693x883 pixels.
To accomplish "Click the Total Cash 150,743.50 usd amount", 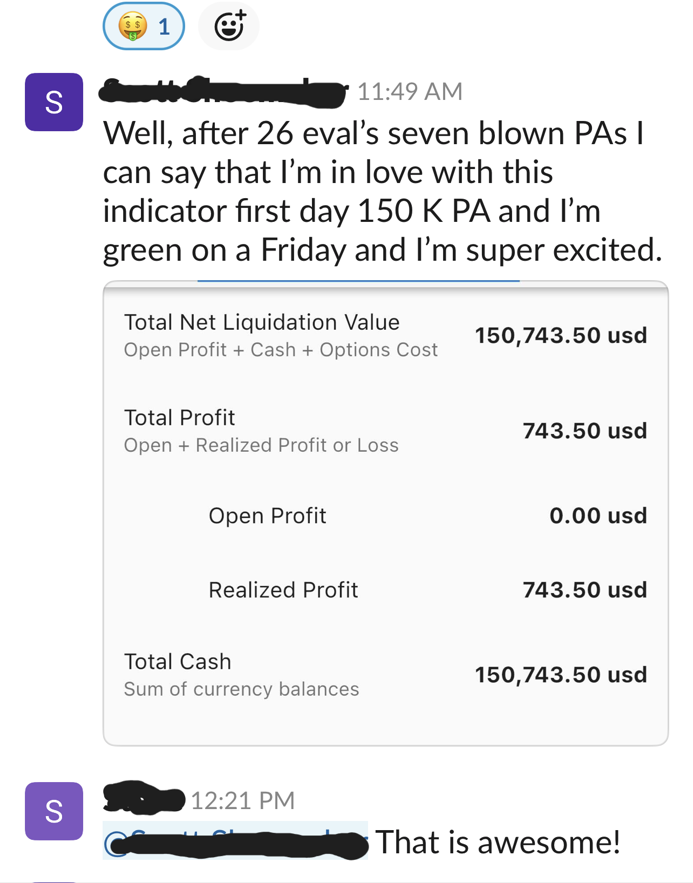I will (561, 675).
